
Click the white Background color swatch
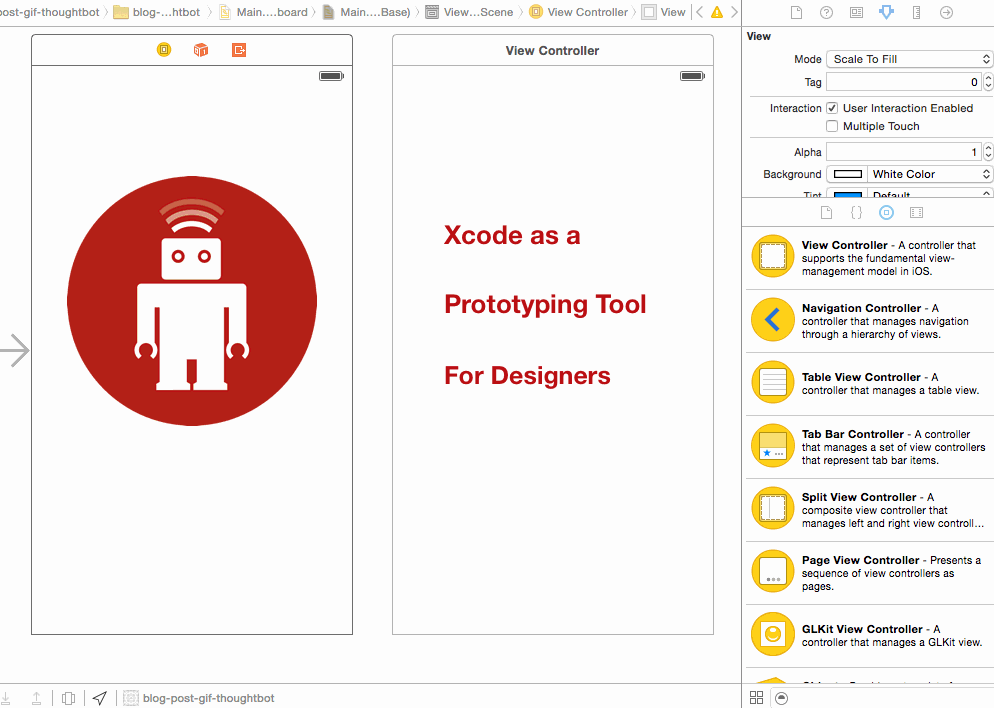847,174
